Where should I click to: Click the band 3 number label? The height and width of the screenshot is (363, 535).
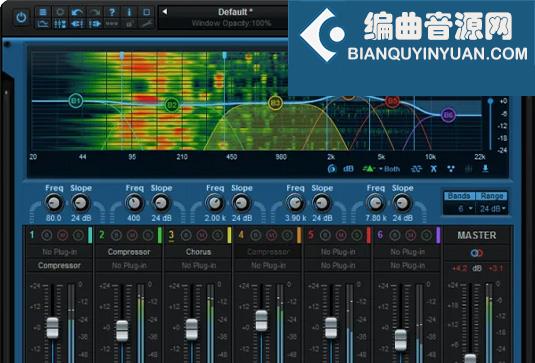pyautogui.click(x=171, y=235)
